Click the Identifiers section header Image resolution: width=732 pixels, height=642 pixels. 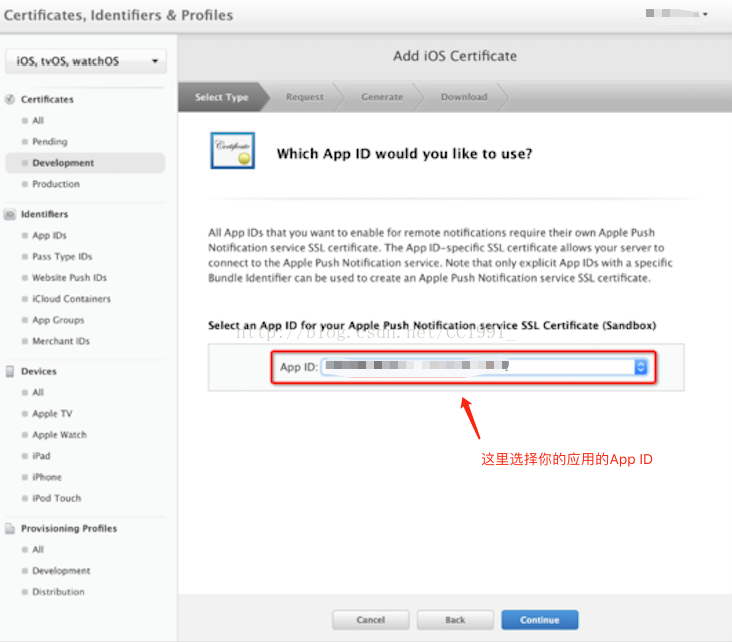pos(44,214)
